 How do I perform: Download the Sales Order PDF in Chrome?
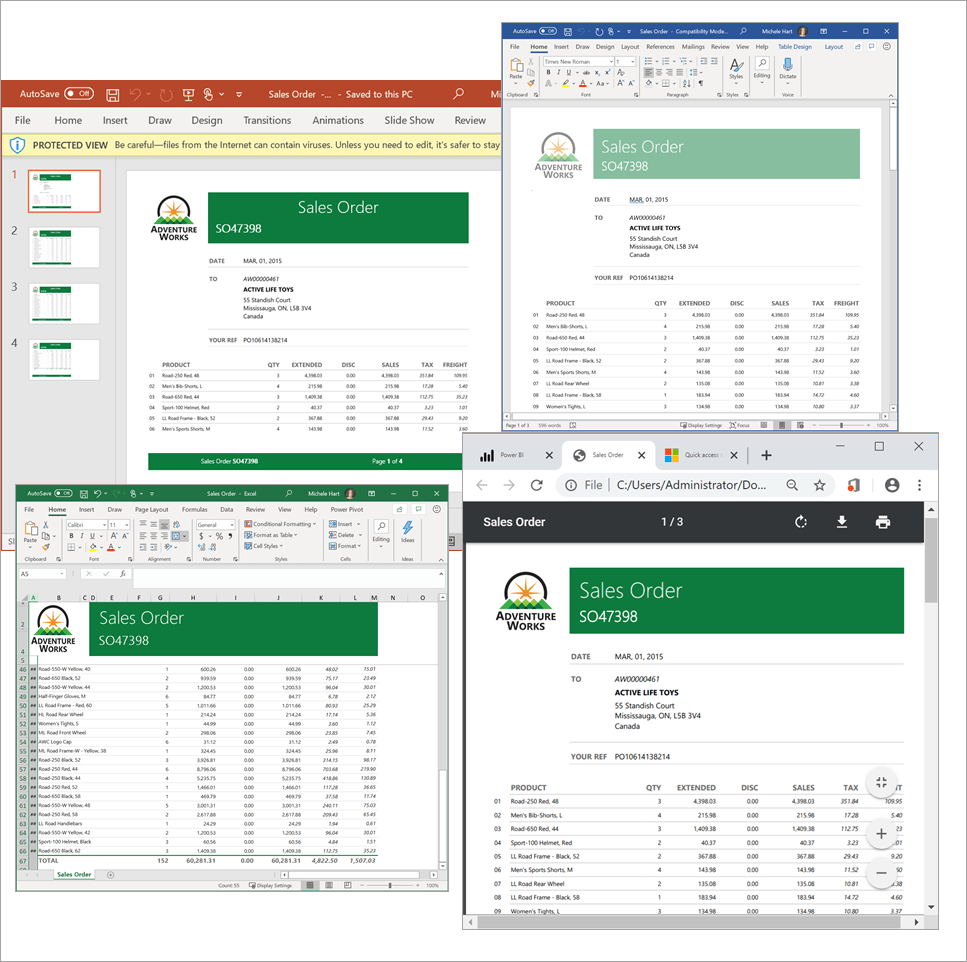click(841, 522)
